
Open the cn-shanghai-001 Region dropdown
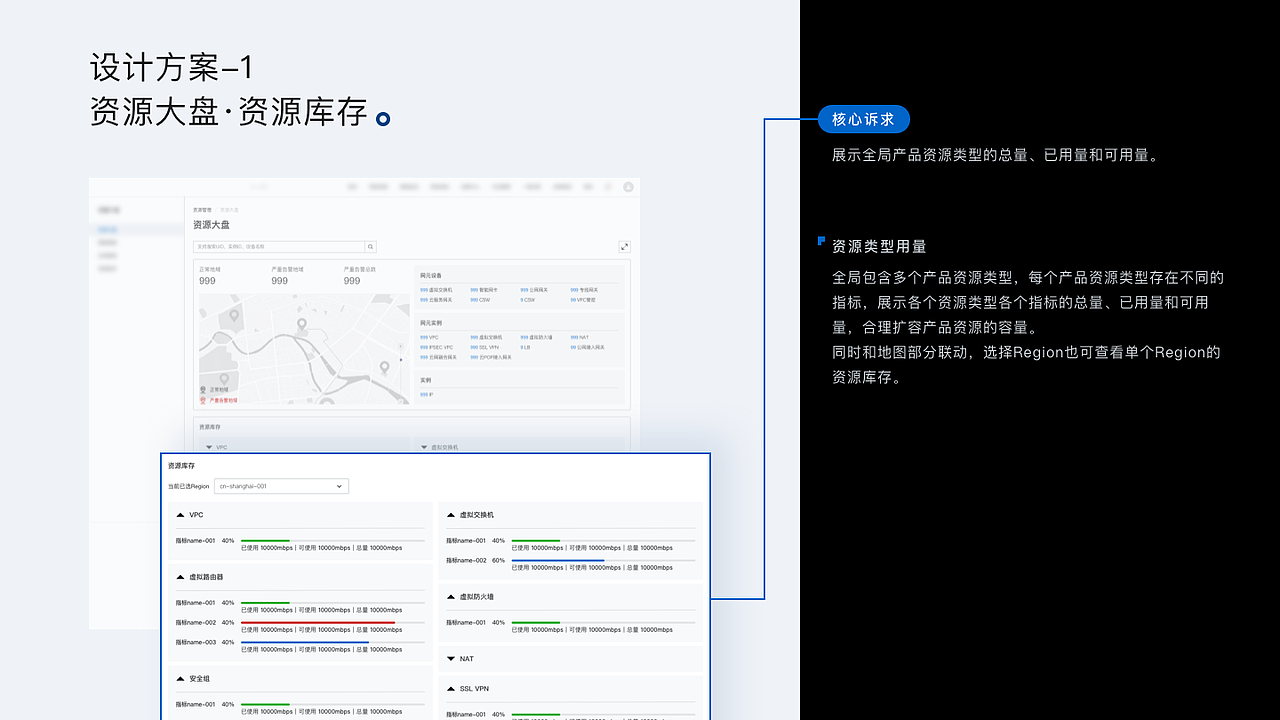pyautogui.click(x=280, y=486)
